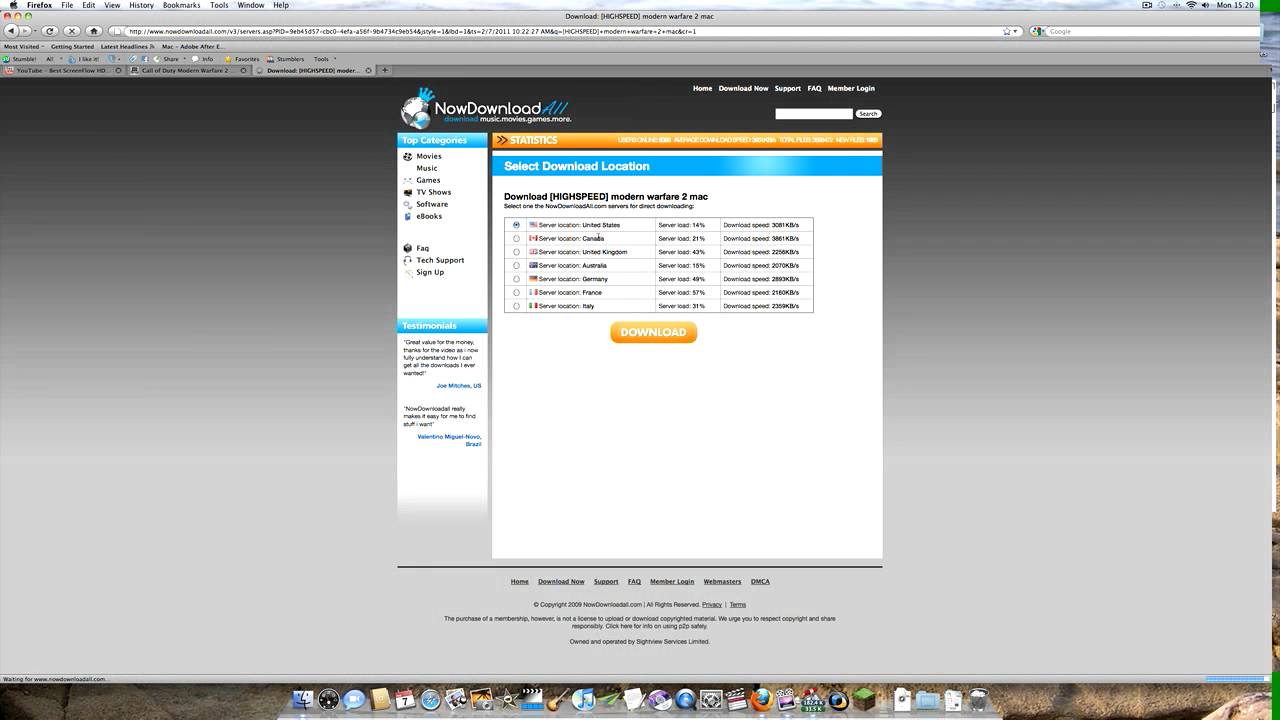Click the Stumble! toolbar icon
This screenshot has height=720, width=1280.
pos(20,59)
